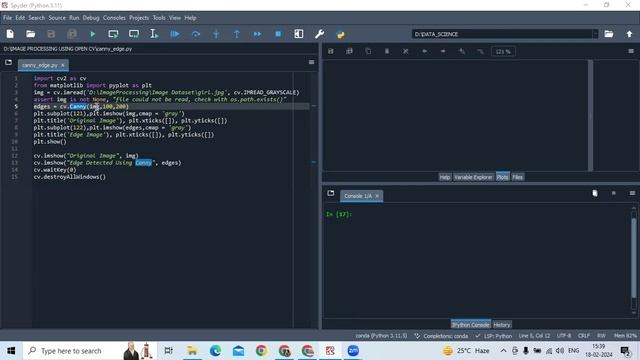Close the canny_edge.py tab
Viewport: 640px width, 360px height.
click(63, 65)
